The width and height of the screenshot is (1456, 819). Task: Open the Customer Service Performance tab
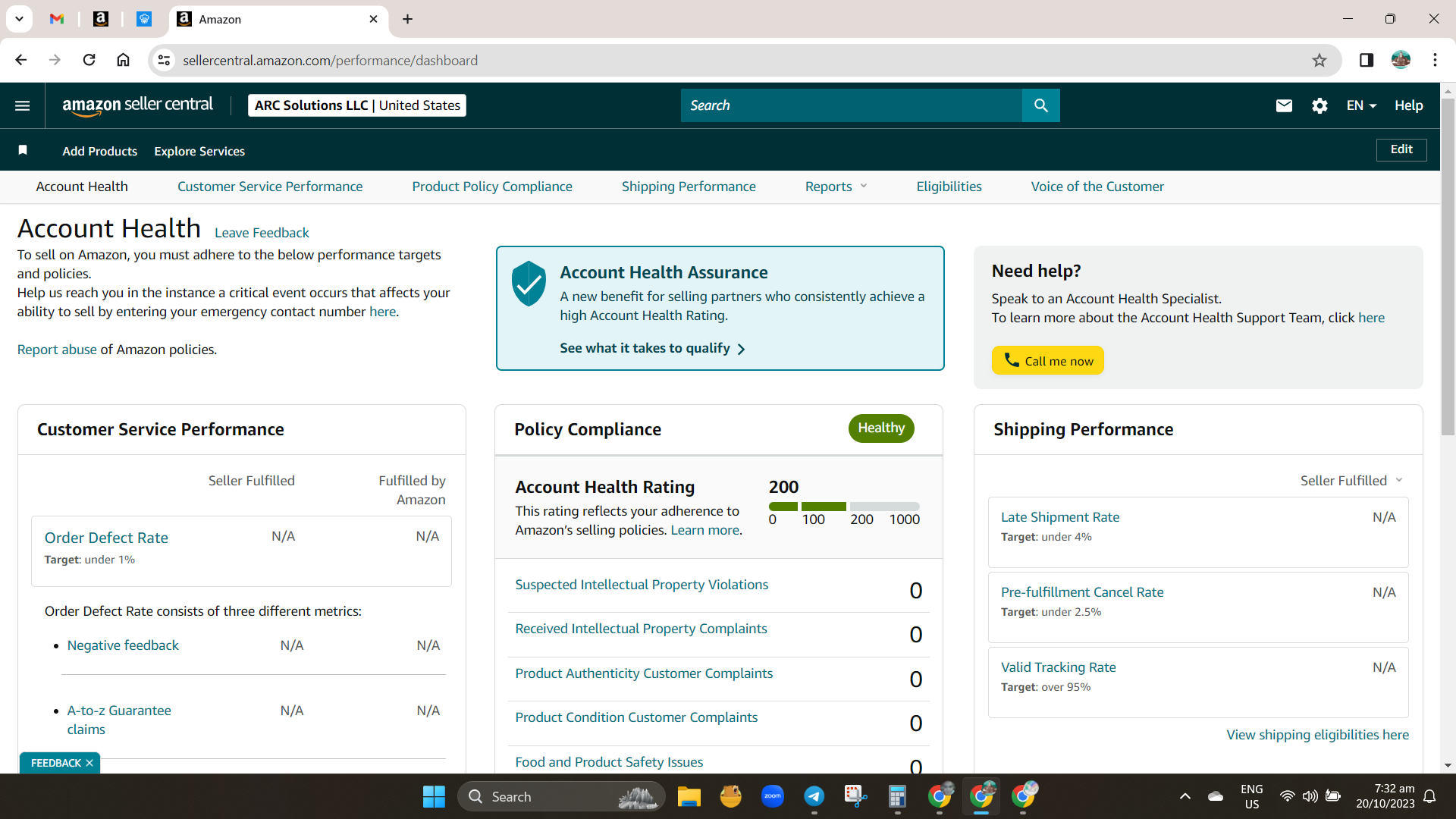pyautogui.click(x=270, y=187)
